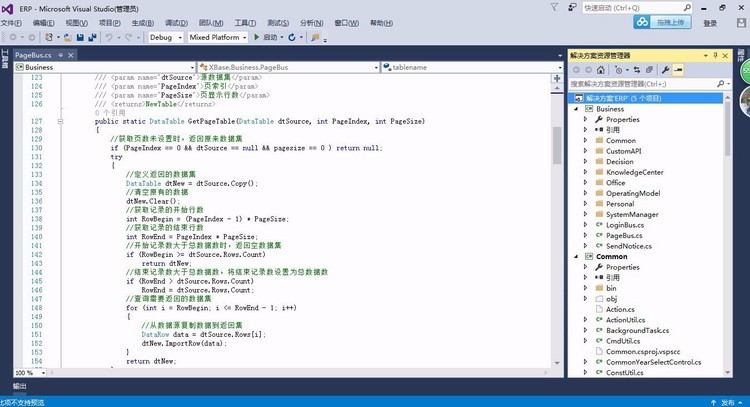Open the 文件(F) menu

tap(11, 23)
